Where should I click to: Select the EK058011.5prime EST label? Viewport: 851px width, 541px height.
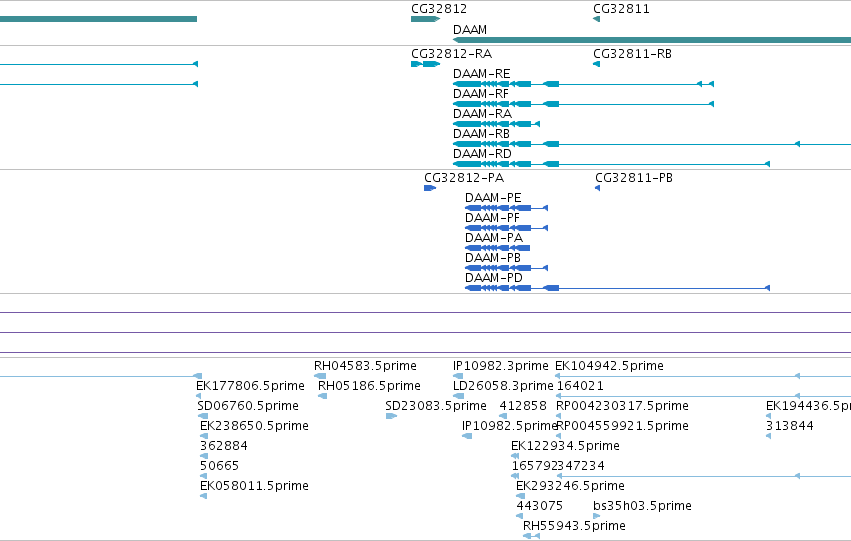[x=255, y=487]
